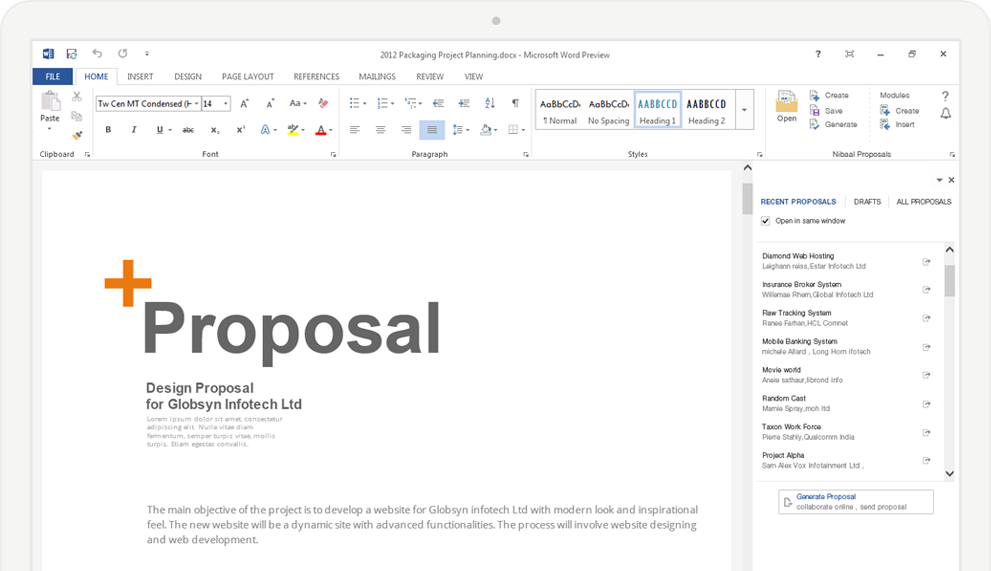Click the Clear Formatting eraser icon
991x571 pixels.
tap(323, 103)
